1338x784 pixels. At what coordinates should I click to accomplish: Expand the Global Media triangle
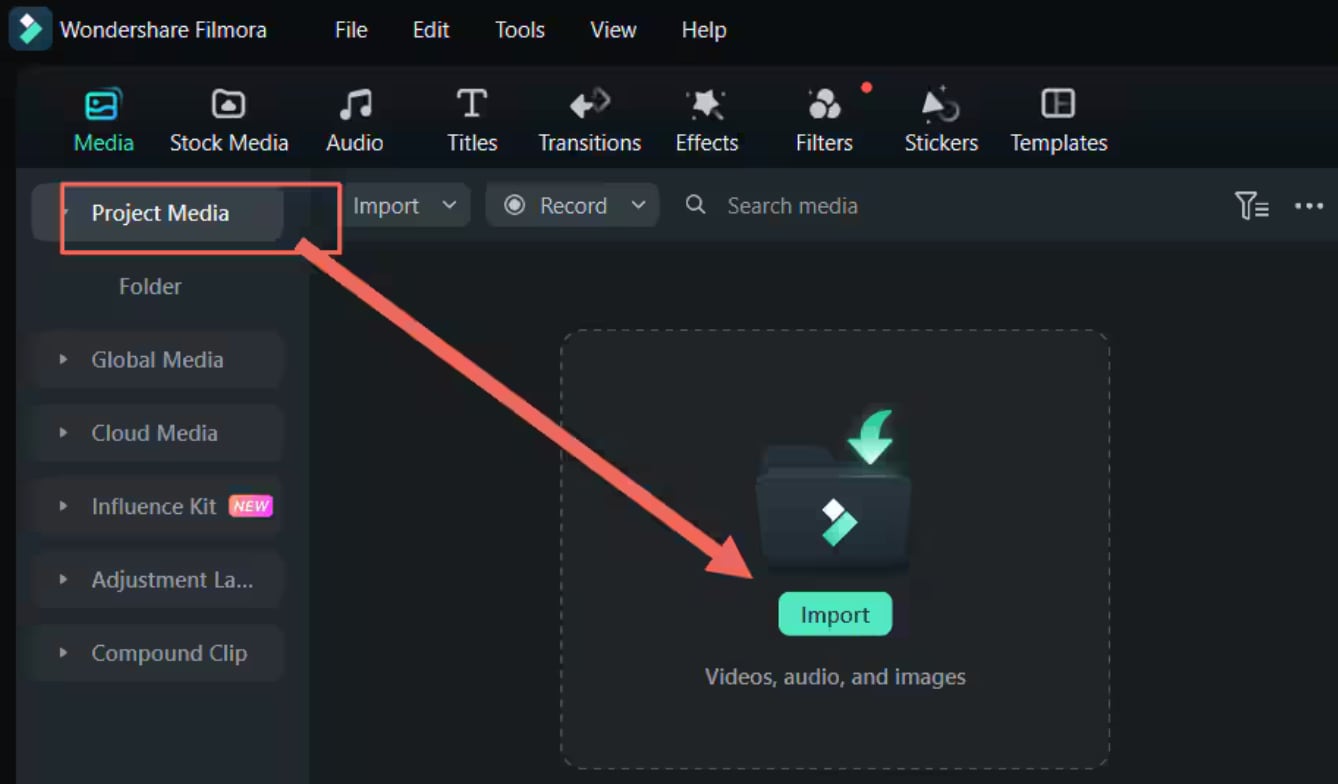[x=63, y=359]
